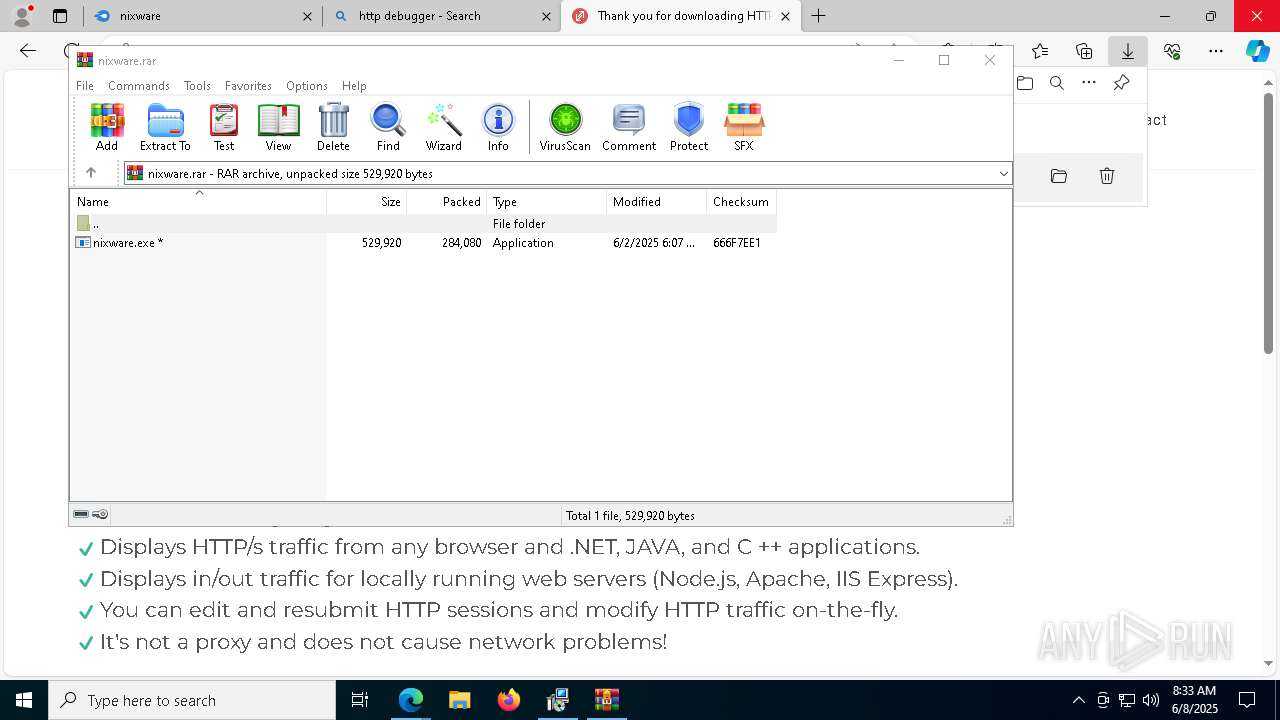Sort by the Packed column header
The width and height of the screenshot is (1280, 720).
click(447, 202)
